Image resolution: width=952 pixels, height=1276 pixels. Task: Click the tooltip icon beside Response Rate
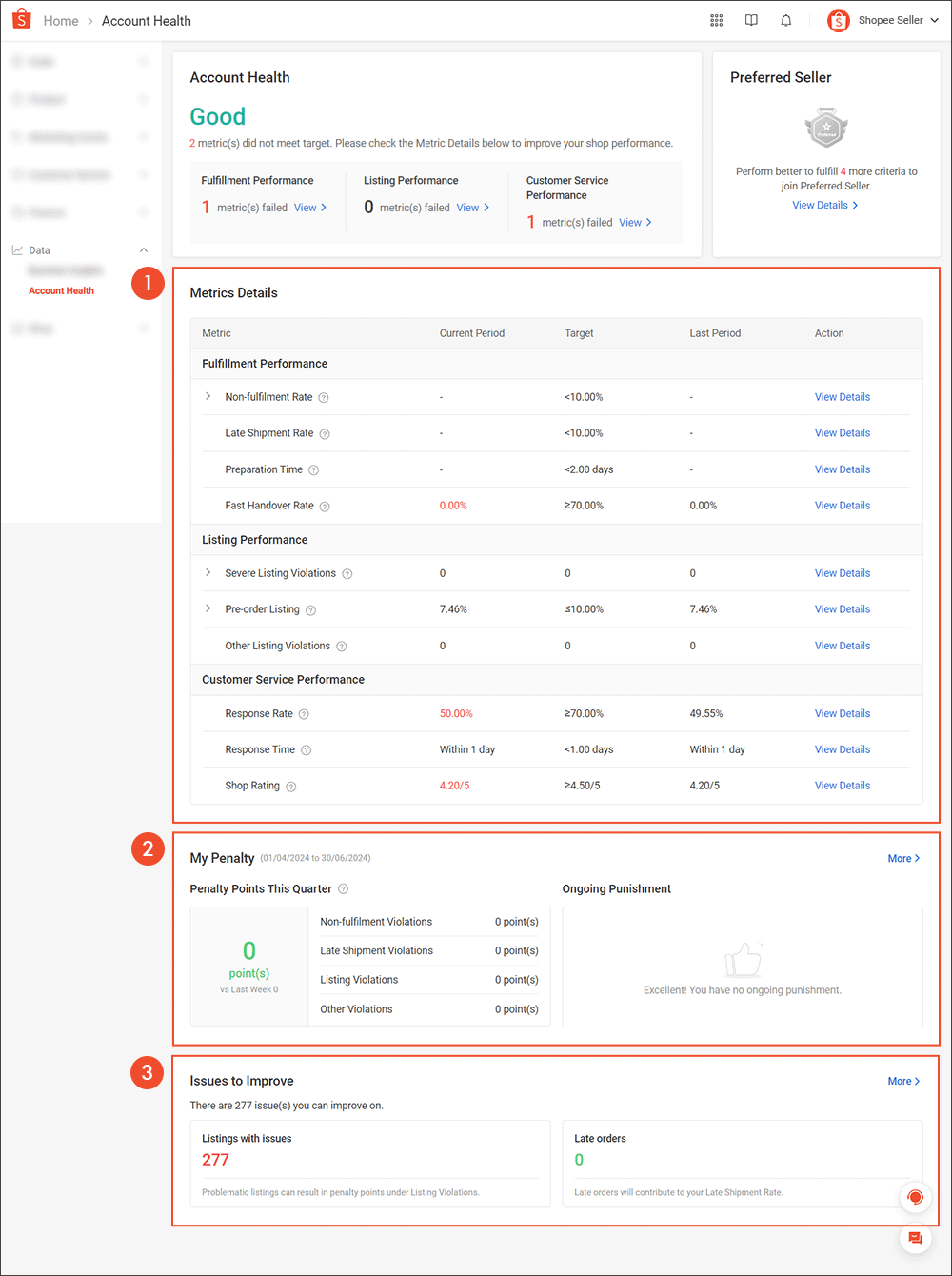pyautogui.click(x=303, y=713)
